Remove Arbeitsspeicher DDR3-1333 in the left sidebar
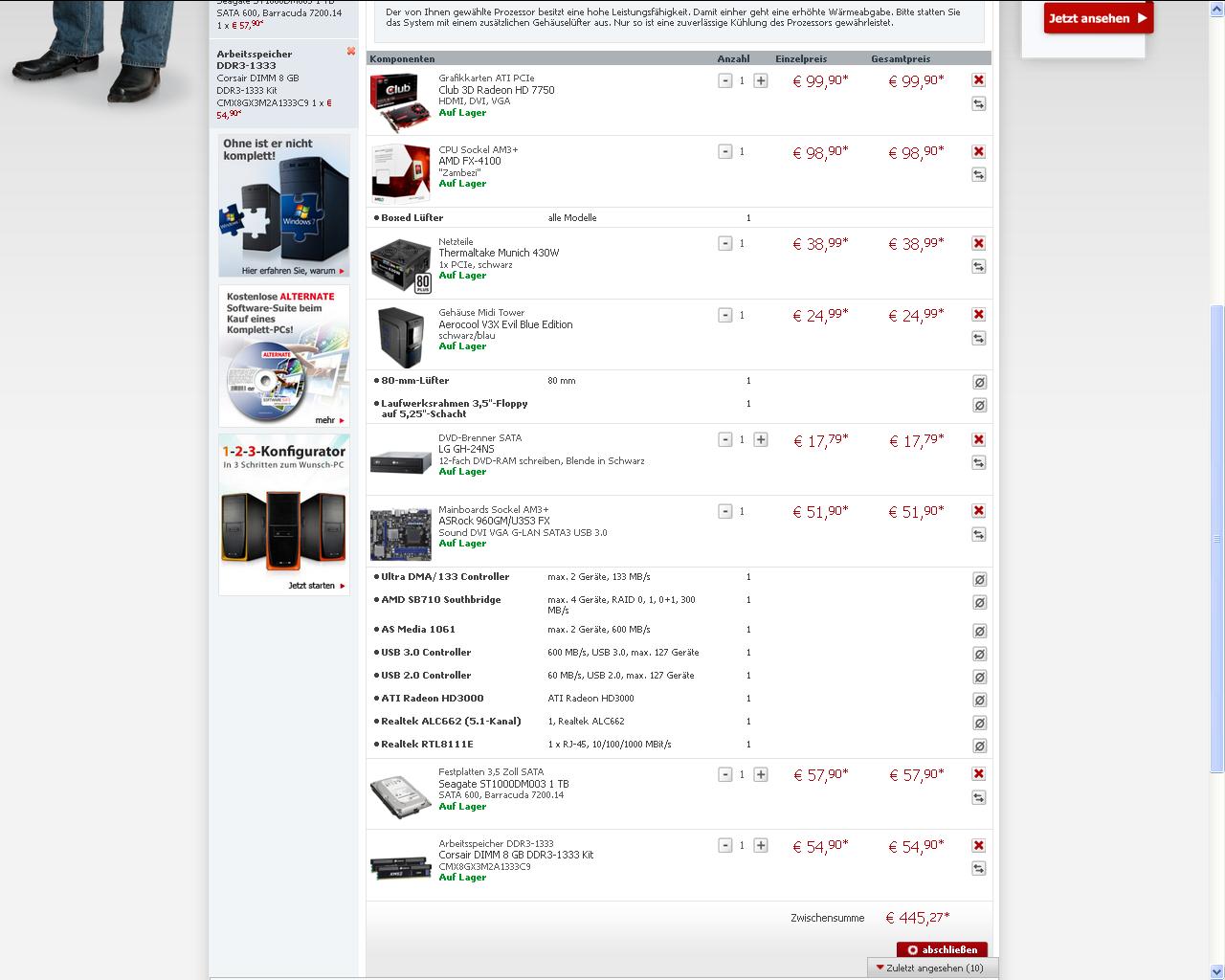The height and width of the screenshot is (980, 1225). click(x=350, y=52)
